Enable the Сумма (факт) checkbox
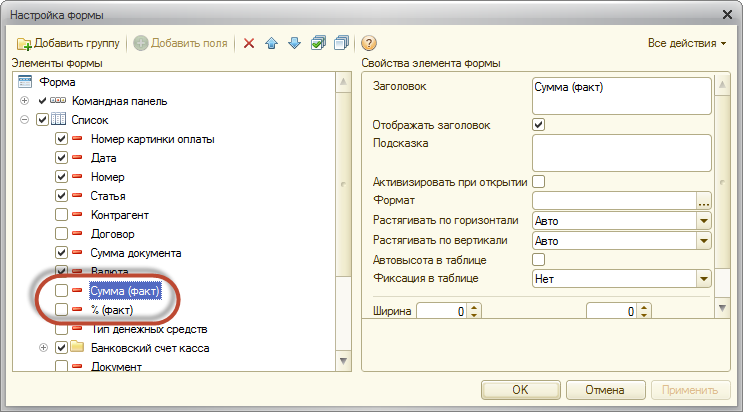This screenshot has height=413, width=743. [61, 290]
